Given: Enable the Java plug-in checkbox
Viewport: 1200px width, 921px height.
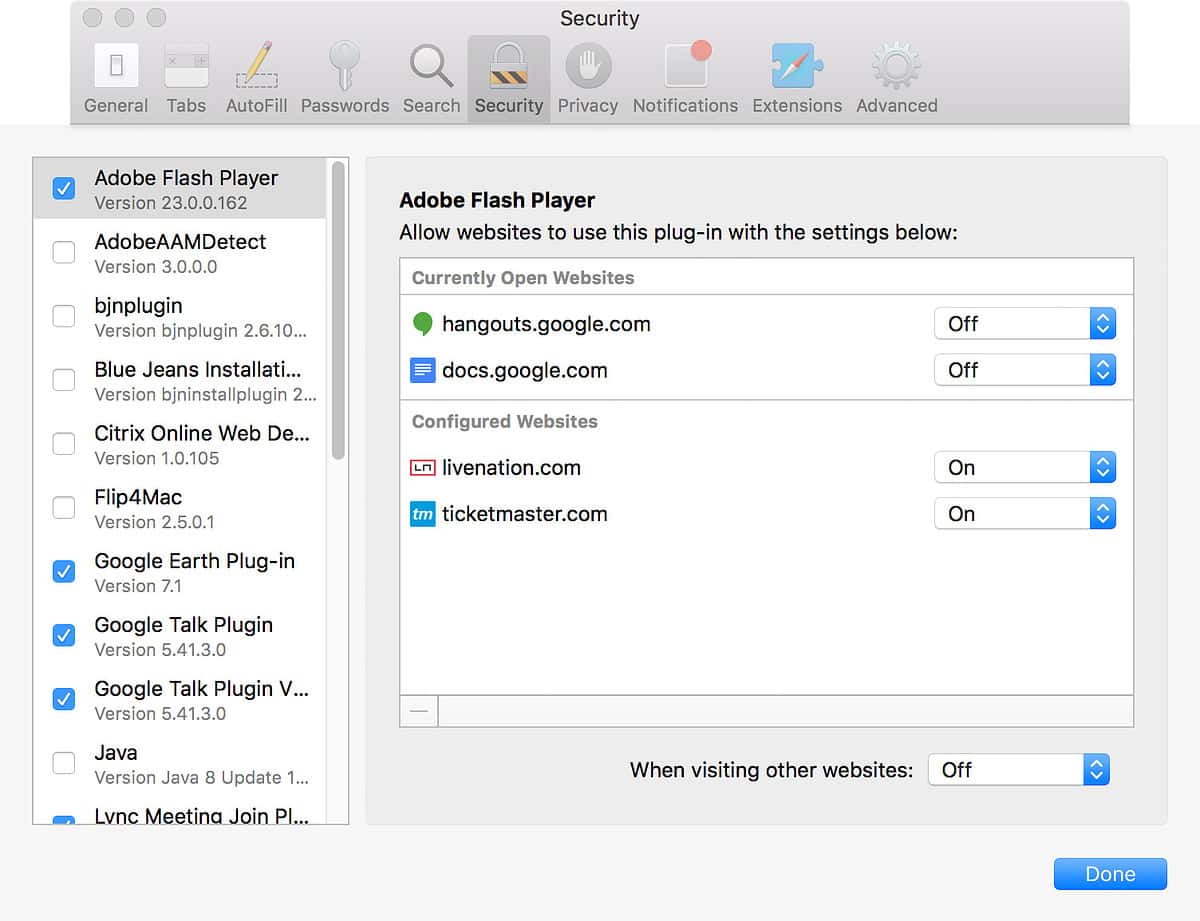Looking at the screenshot, I should click(x=63, y=763).
